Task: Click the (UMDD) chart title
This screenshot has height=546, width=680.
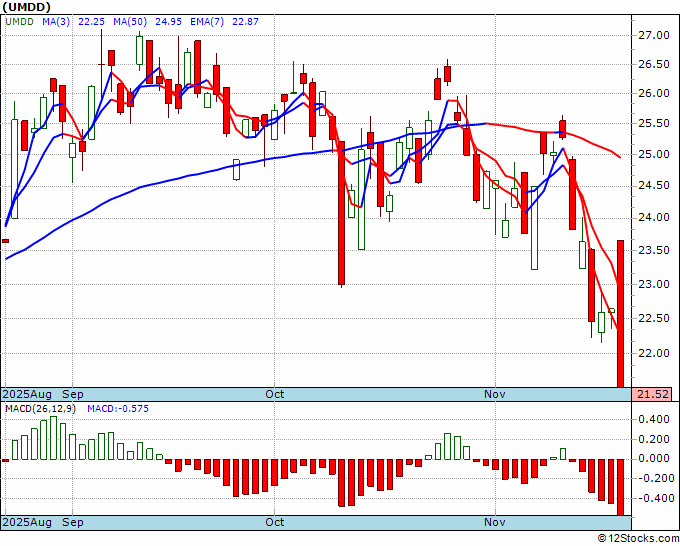Action: coord(26,7)
